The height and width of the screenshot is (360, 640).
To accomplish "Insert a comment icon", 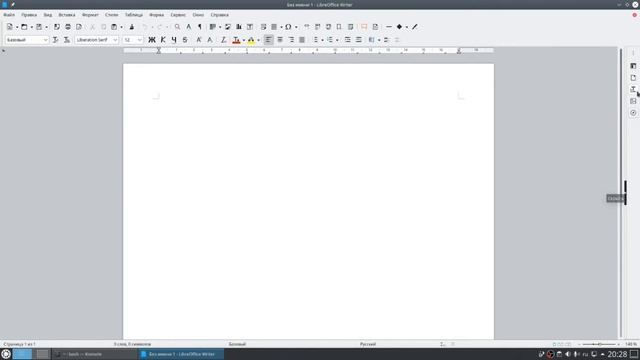I will coord(364,27).
